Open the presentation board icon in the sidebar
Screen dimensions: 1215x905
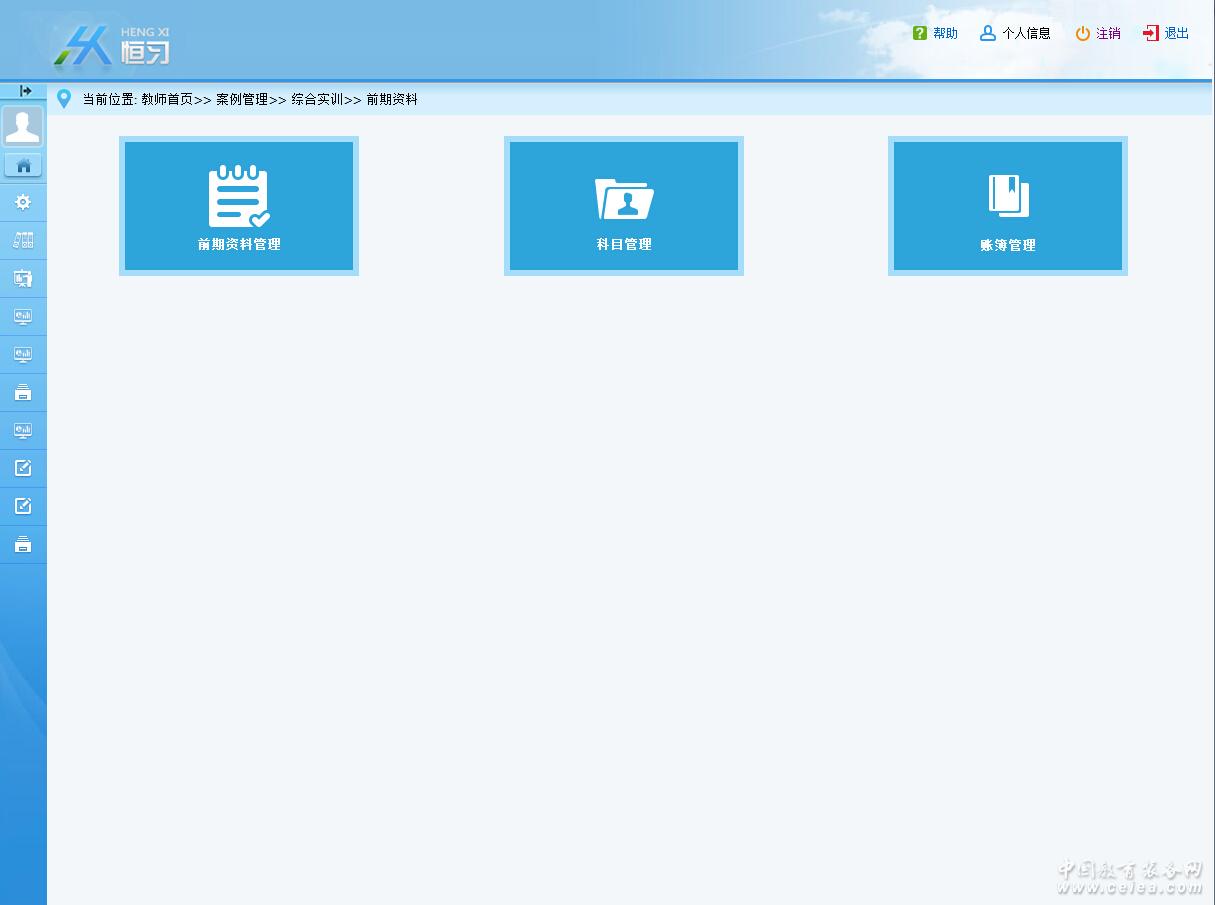[x=23, y=279]
